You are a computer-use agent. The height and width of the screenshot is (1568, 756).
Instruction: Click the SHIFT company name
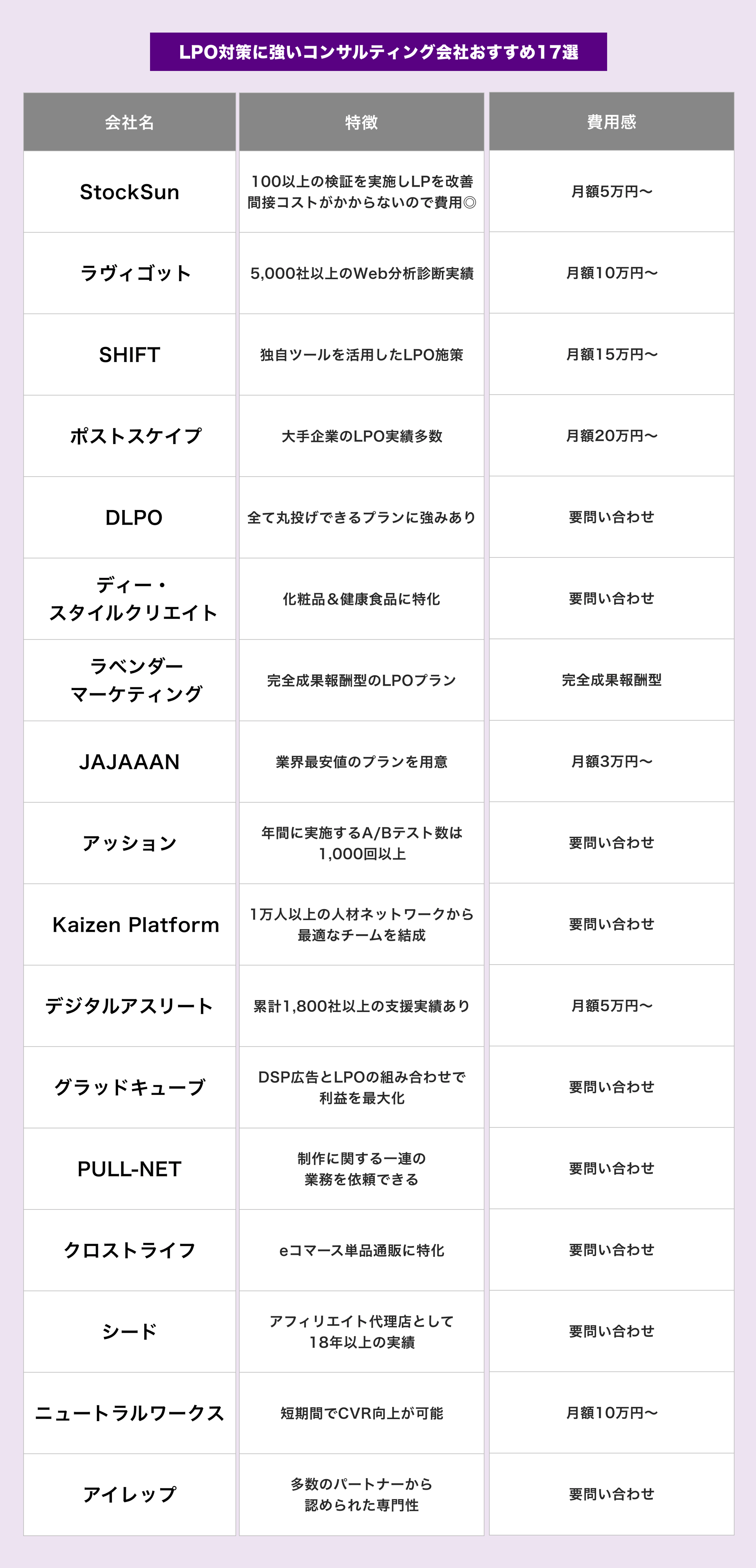(129, 355)
